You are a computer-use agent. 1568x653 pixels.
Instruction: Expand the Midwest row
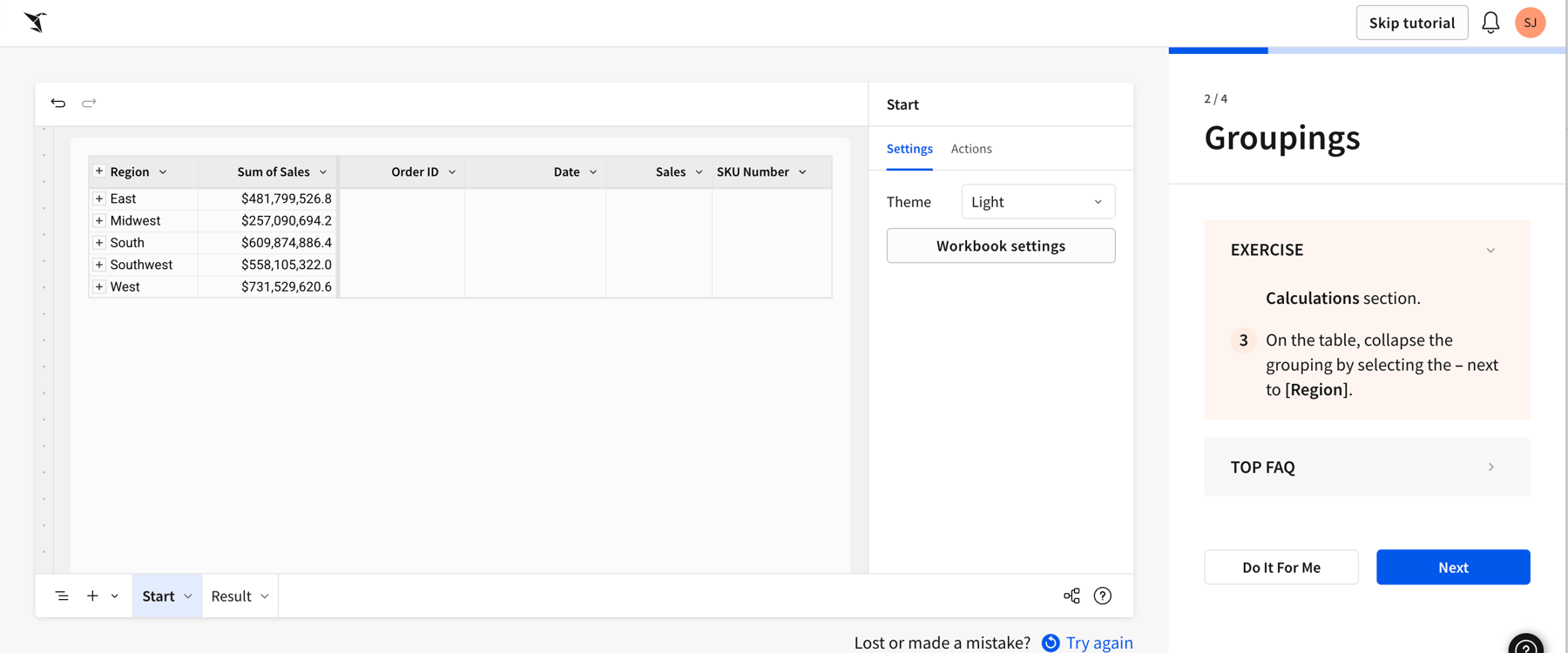(99, 220)
